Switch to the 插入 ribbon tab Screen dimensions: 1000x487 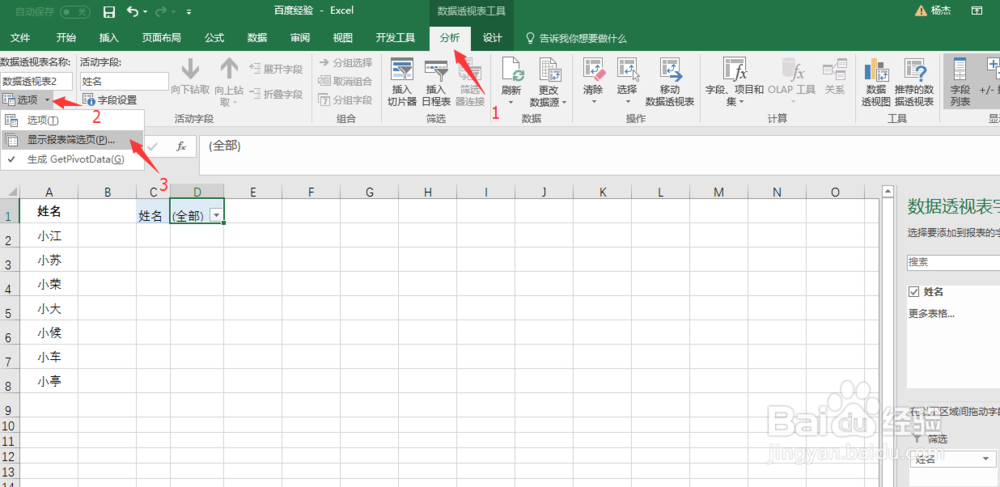click(x=109, y=38)
